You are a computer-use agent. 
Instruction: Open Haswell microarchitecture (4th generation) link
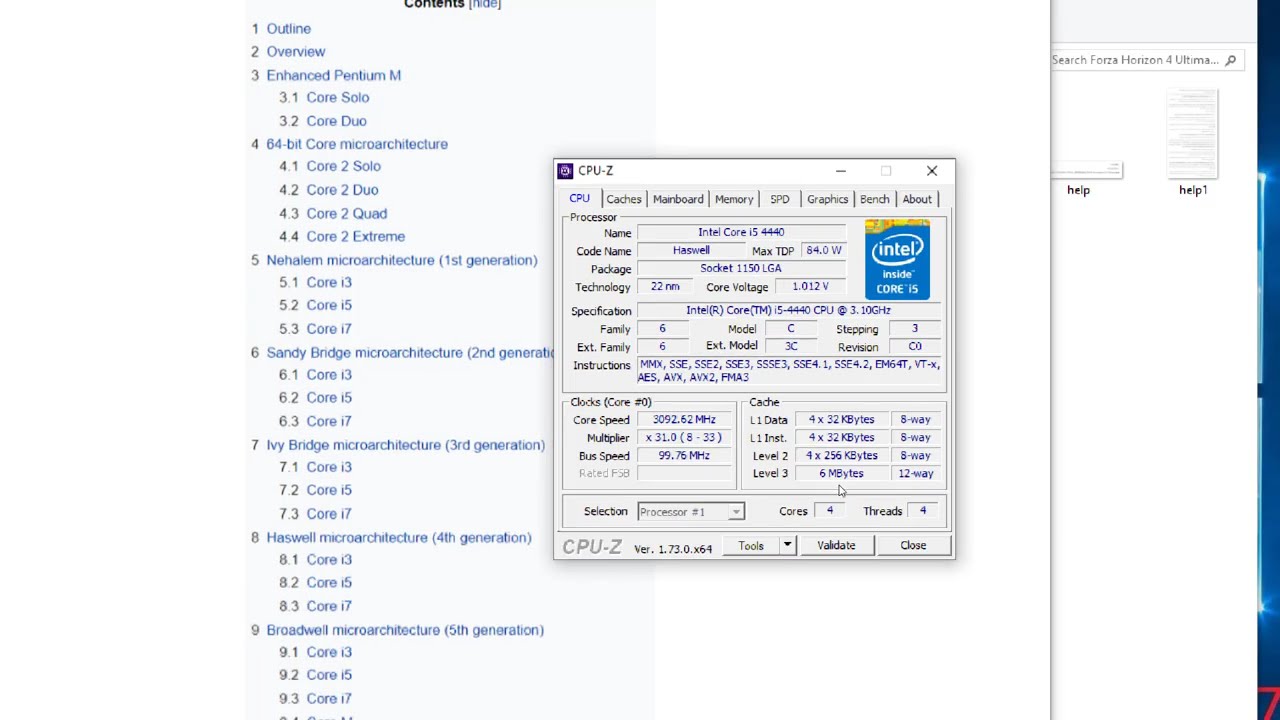click(x=399, y=538)
